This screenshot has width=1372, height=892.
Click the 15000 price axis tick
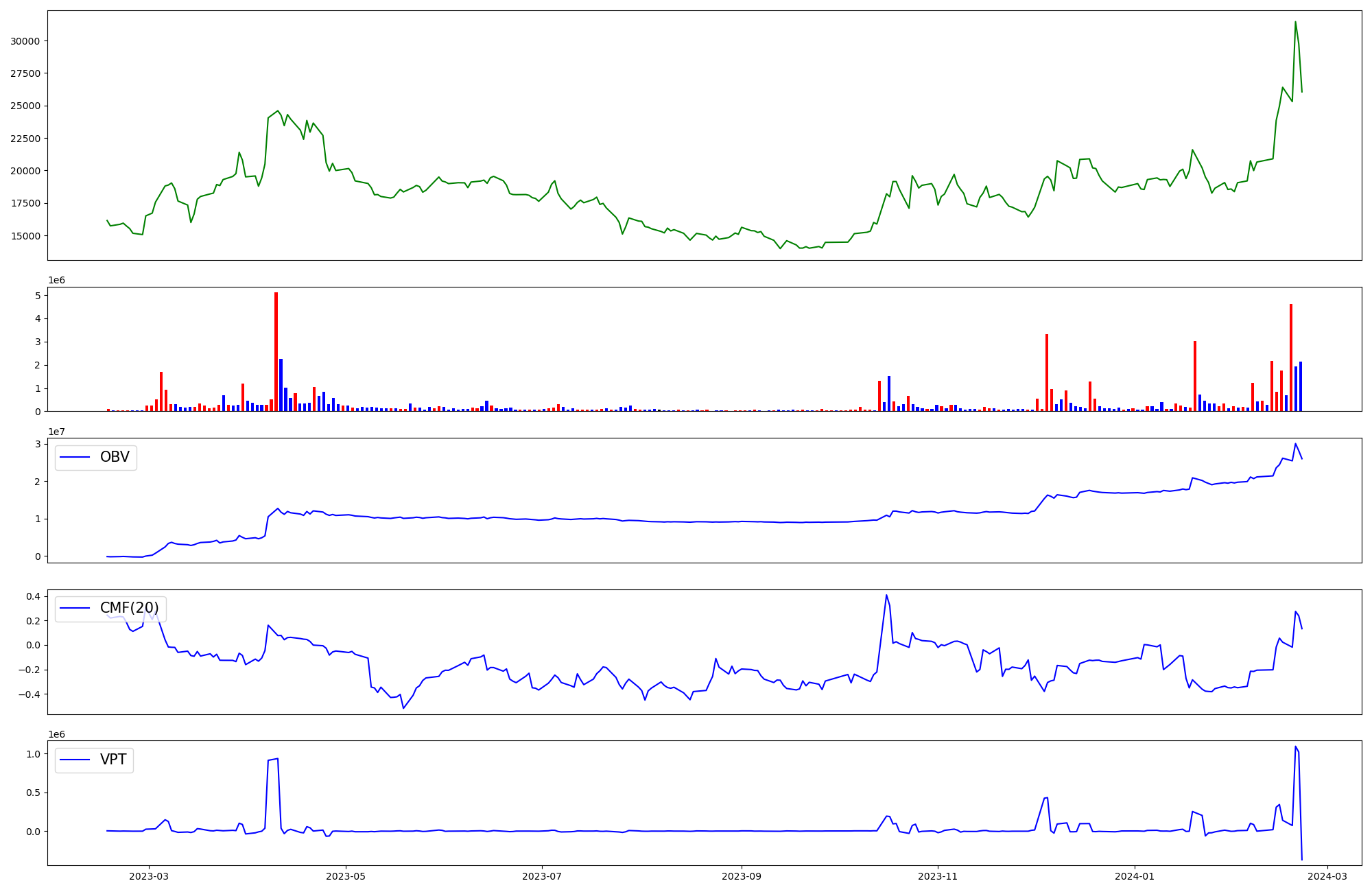coord(25,236)
